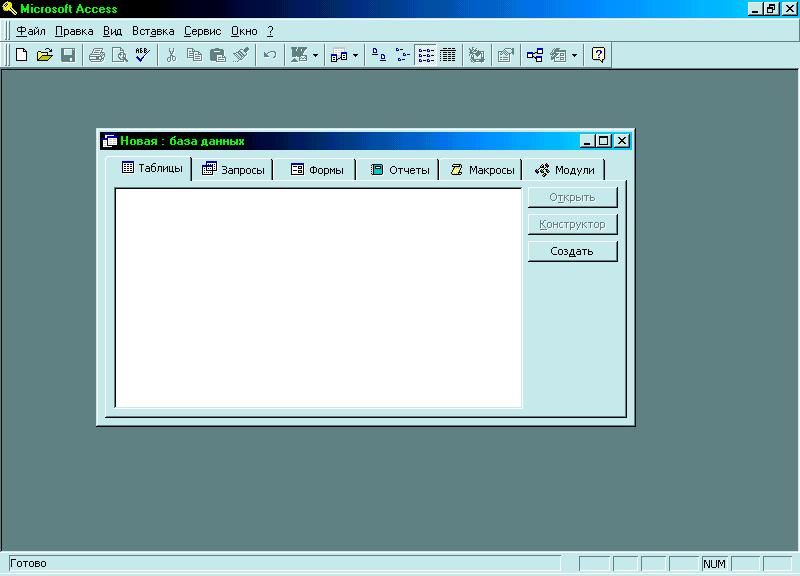Click the Paste clipboard icon
The width and height of the screenshot is (800, 576).
[218, 55]
